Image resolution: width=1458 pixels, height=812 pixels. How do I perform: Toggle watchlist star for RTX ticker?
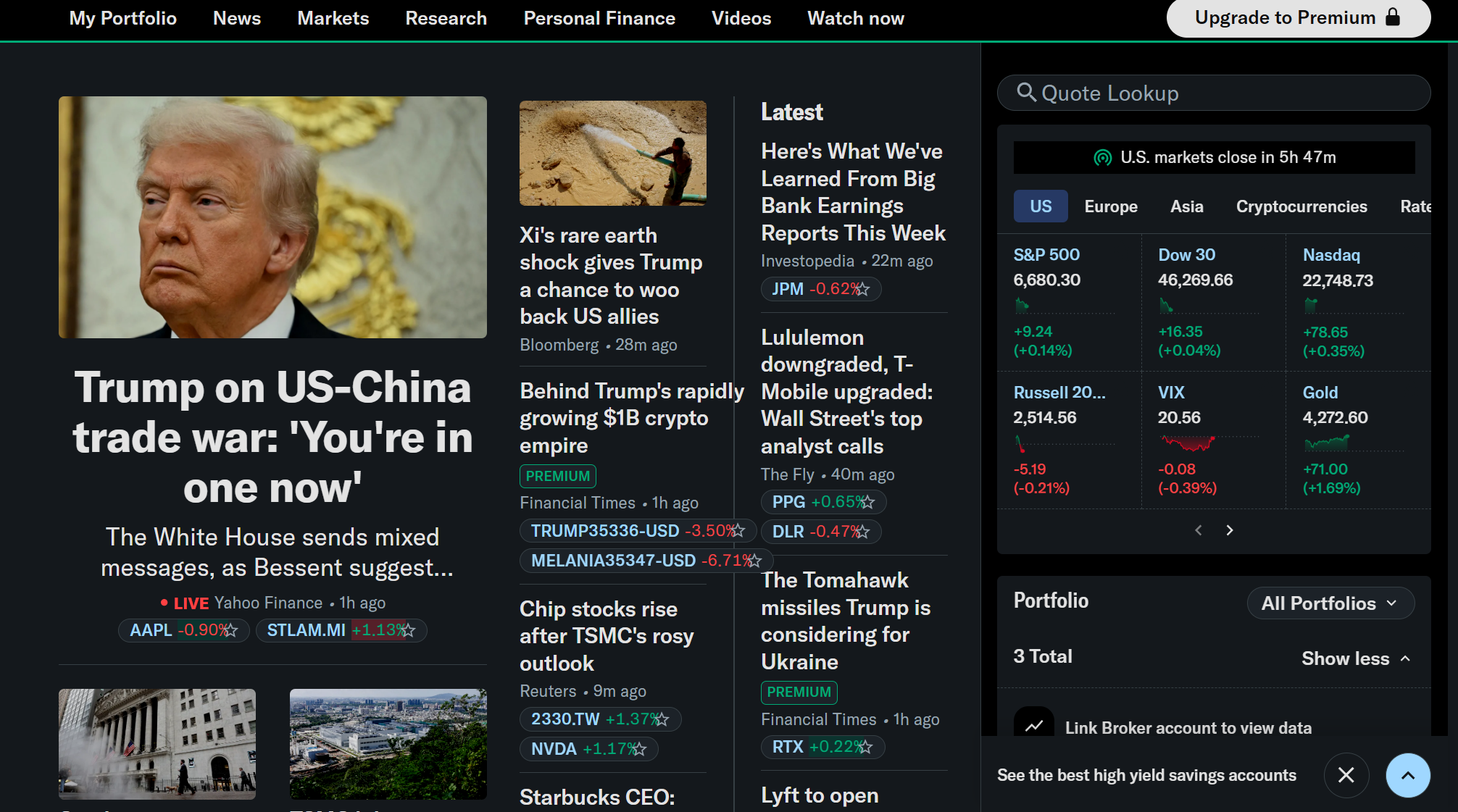click(x=865, y=747)
